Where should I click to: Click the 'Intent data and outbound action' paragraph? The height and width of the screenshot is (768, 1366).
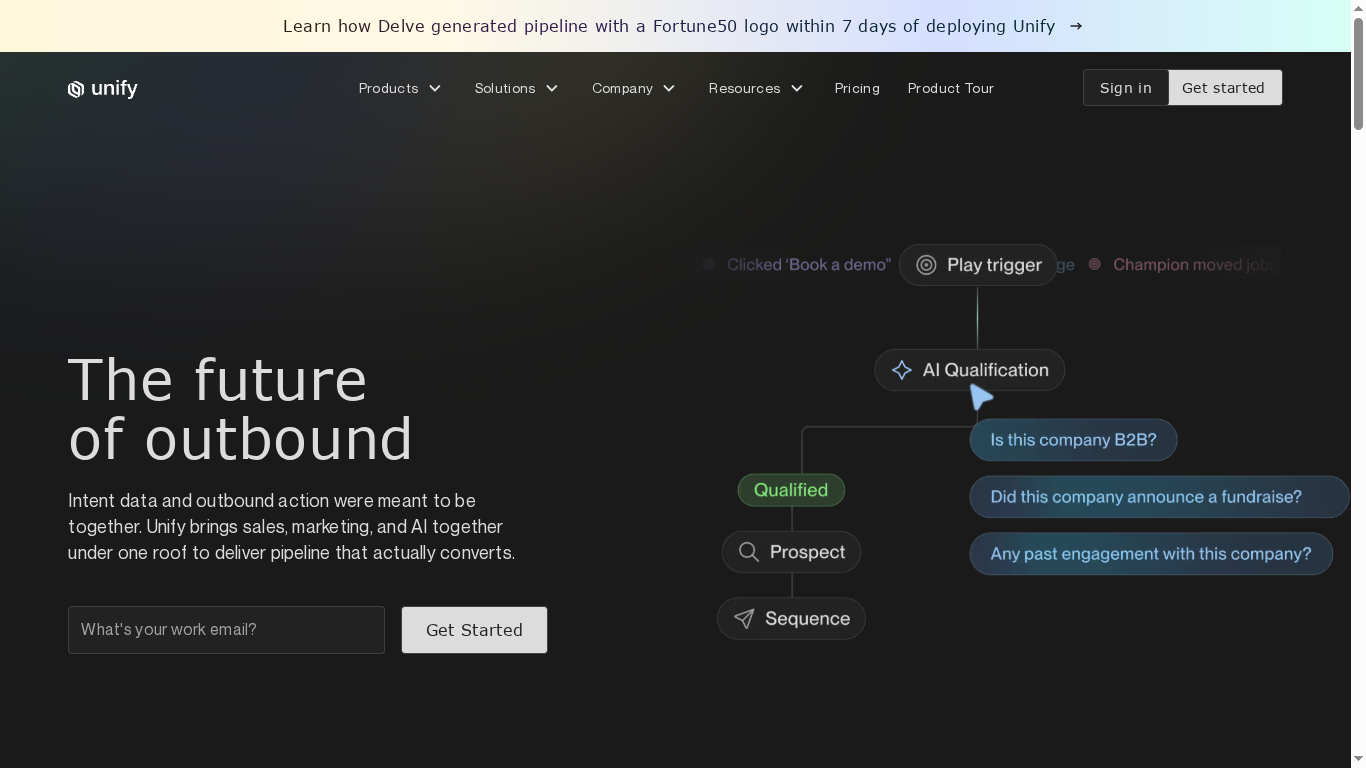pos(291,527)
